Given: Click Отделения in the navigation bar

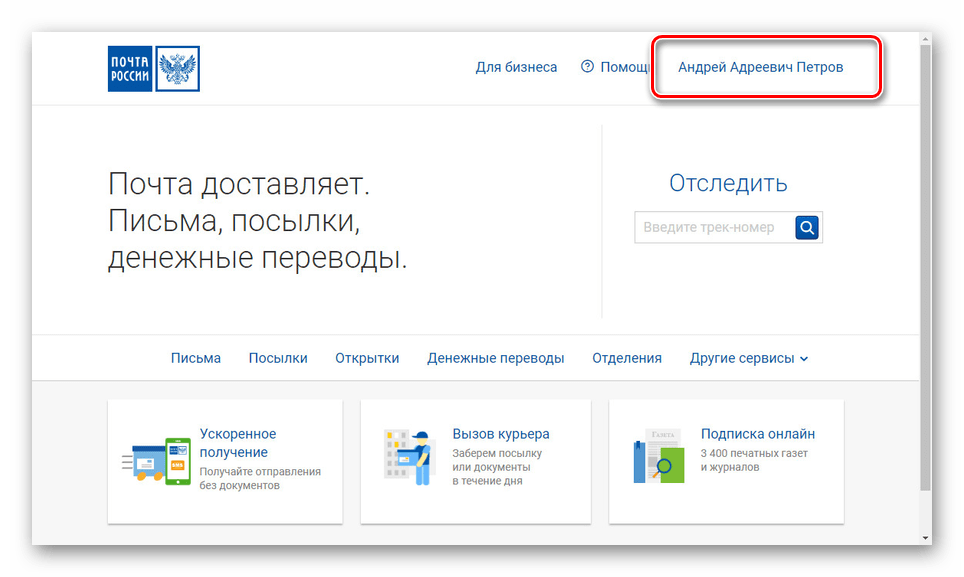Looking at the screenshot, I should click(626, 357).
